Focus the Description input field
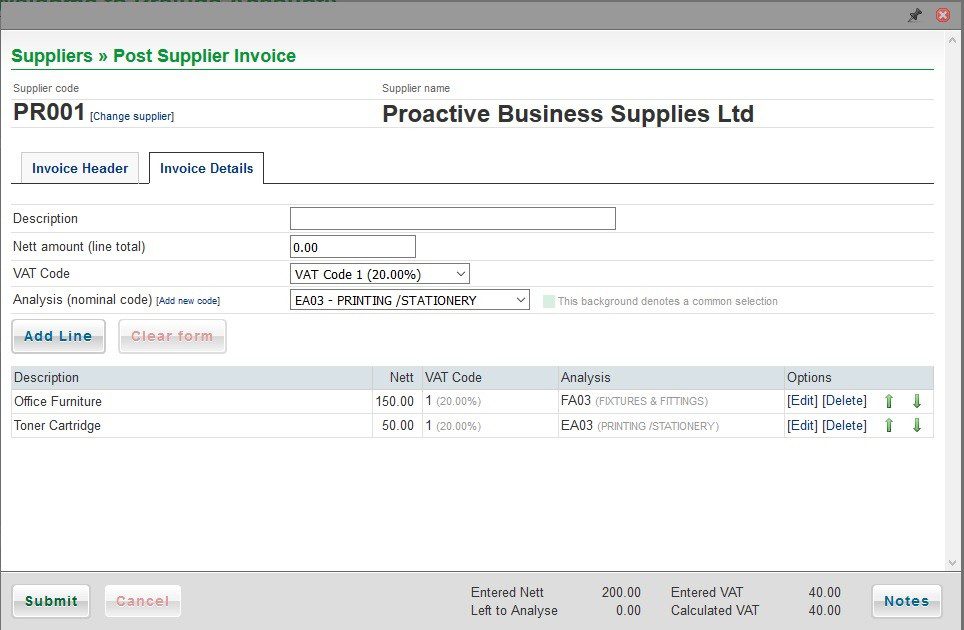The image size is (964, 630). [452, 219]
